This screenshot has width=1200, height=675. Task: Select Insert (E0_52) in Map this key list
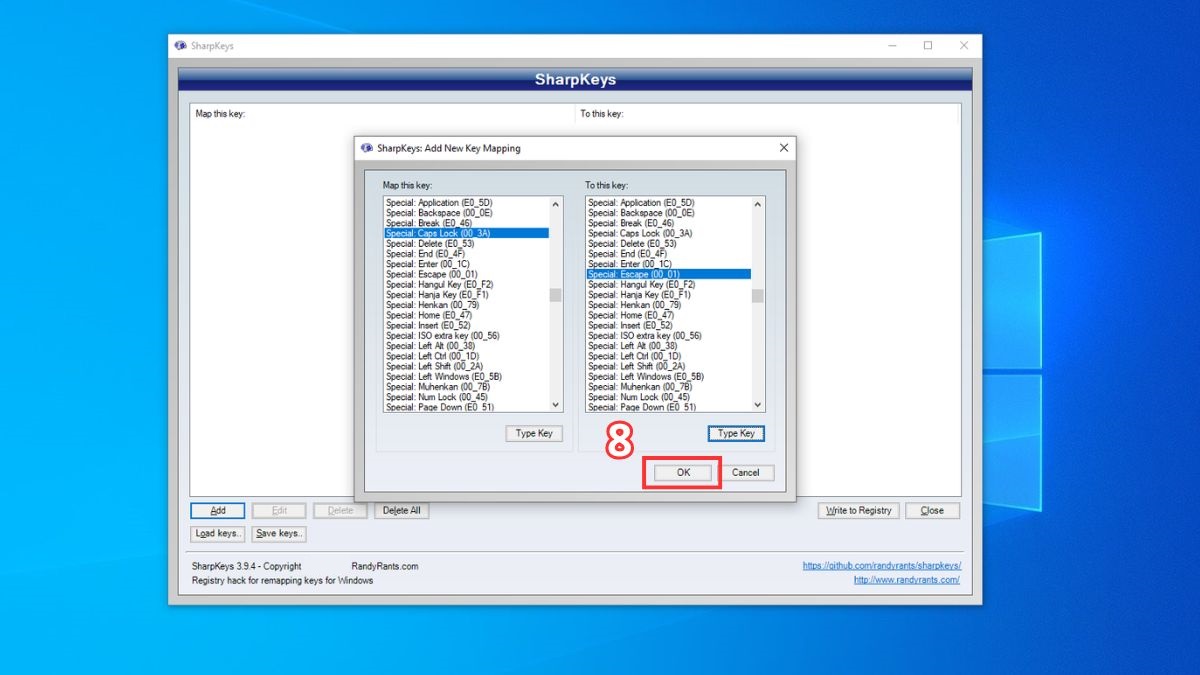click(467, 326)
